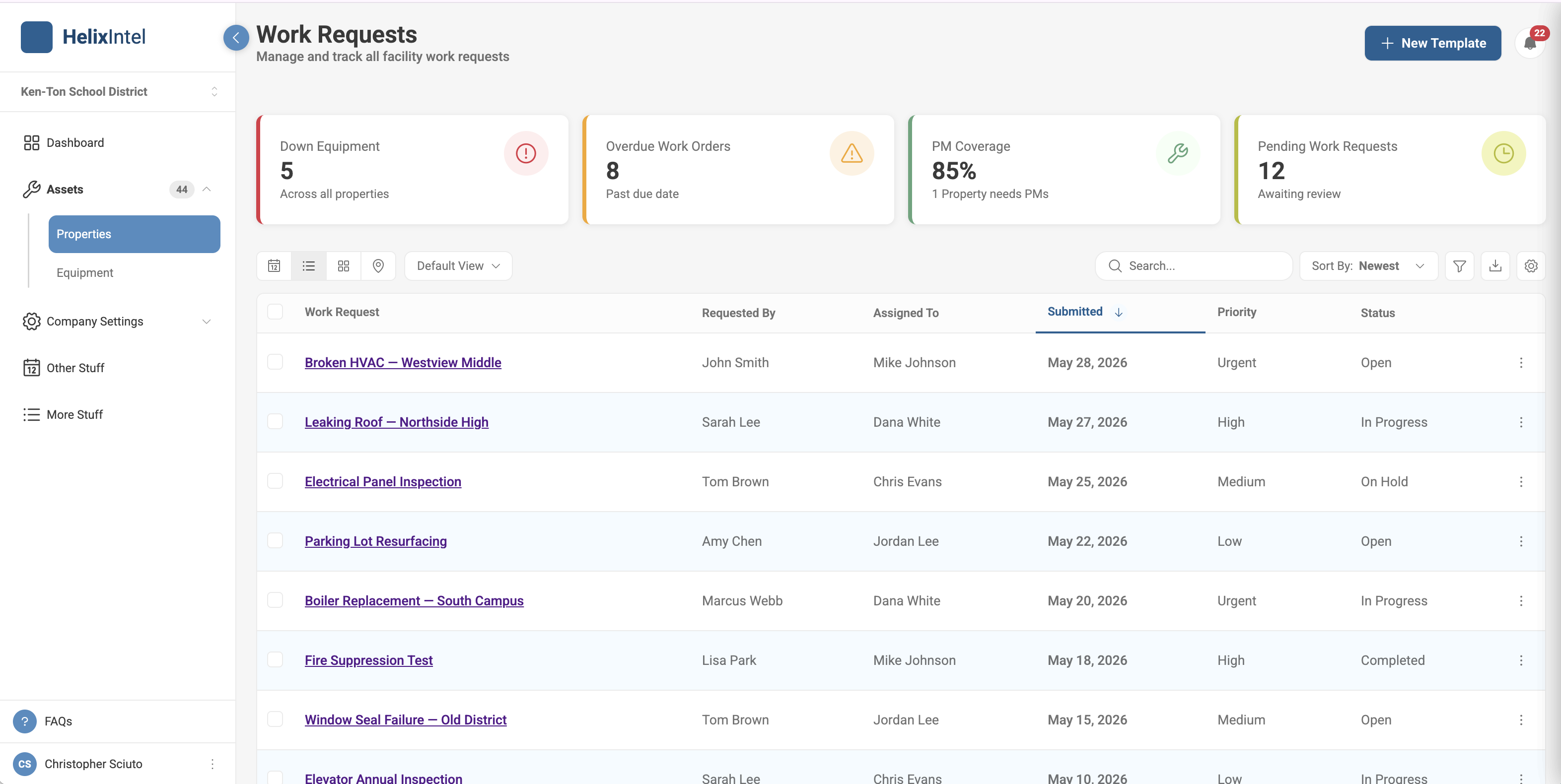Click the Status column header
The image size is (1561, 784).
(1377, 313)
